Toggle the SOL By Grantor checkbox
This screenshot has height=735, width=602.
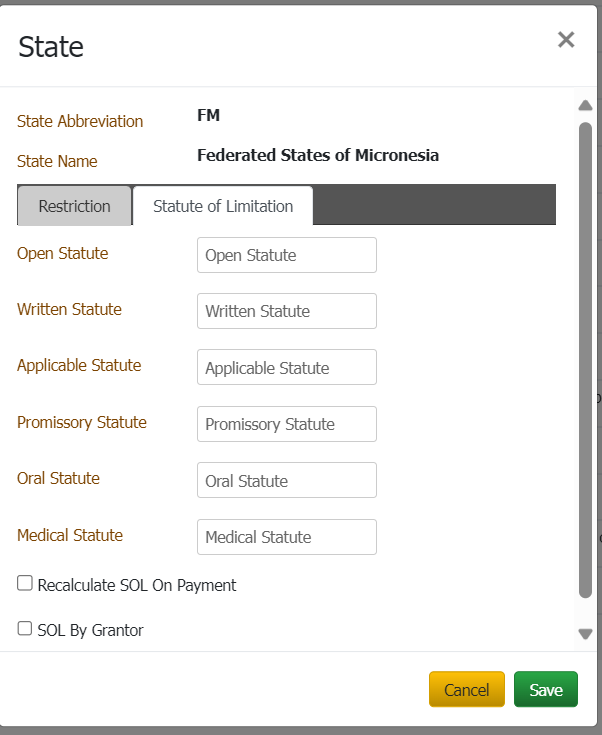[x=25, y=628]
